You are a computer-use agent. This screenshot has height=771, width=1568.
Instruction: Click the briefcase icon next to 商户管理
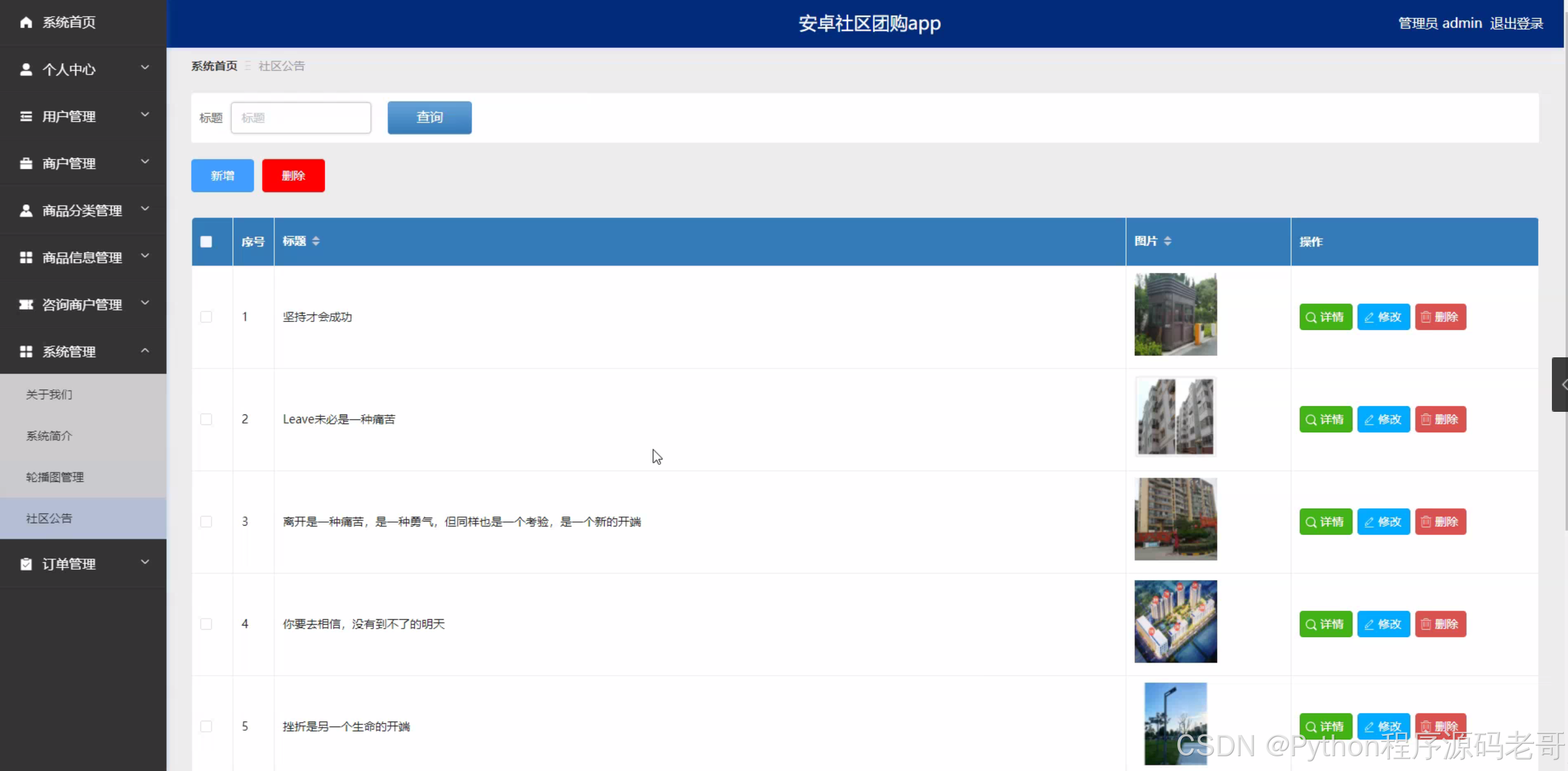point(26,163)
